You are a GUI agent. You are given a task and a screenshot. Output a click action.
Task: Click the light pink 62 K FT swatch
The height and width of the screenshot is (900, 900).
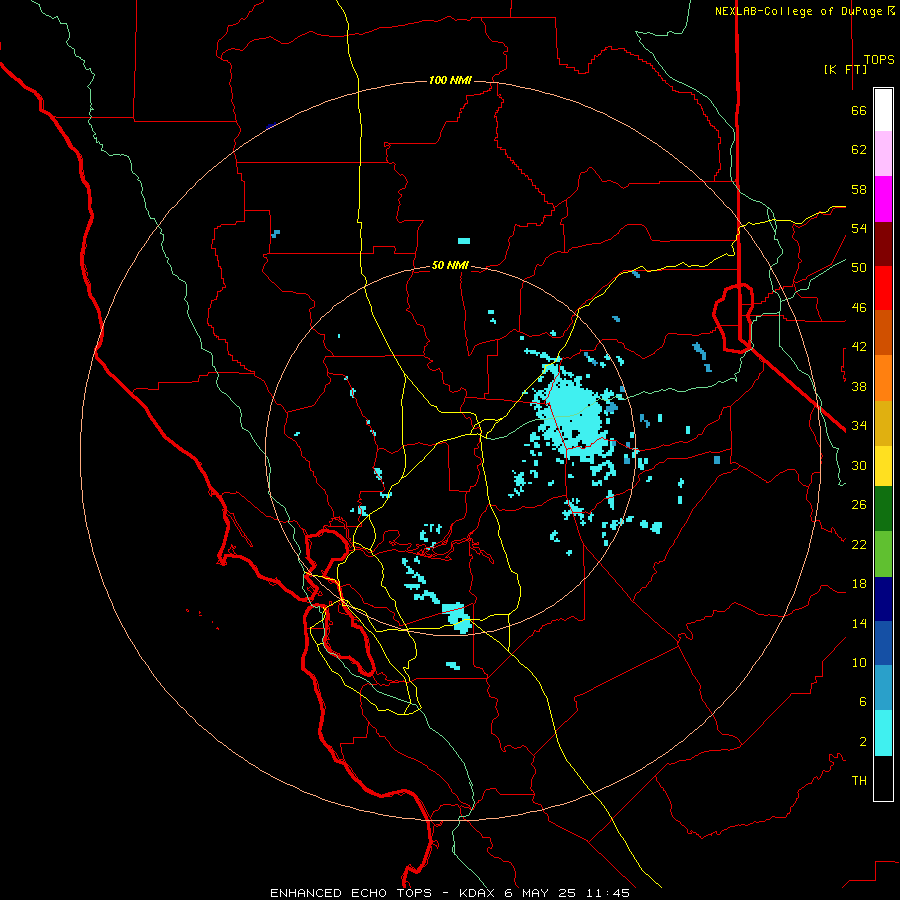(x=883, y=154)
